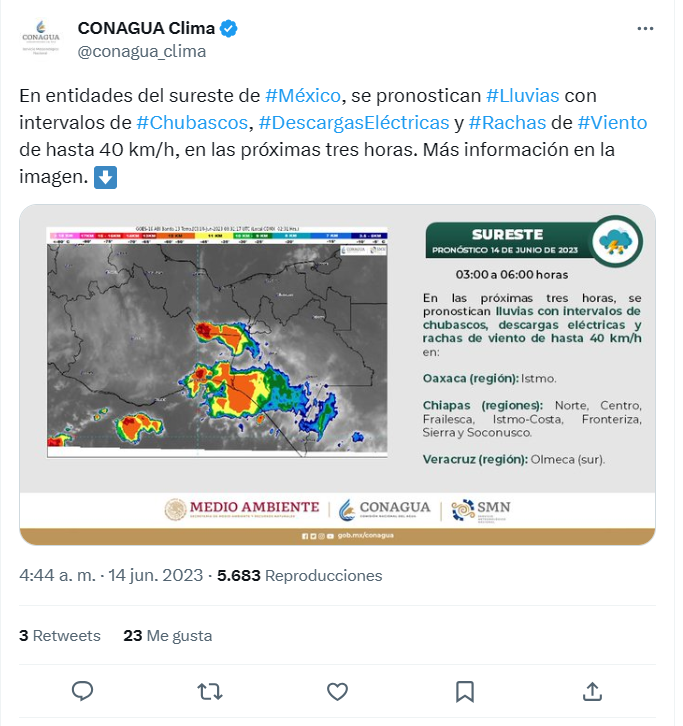Open the @conagua_clima handle link
This screenshot has height=726, width=683.
(142, 52)
